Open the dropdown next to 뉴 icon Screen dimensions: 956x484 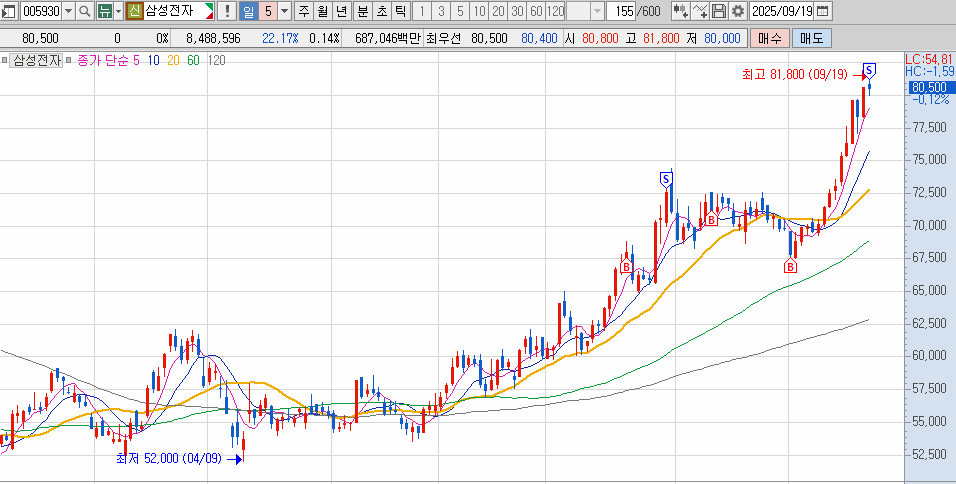(x=119, y=11)
